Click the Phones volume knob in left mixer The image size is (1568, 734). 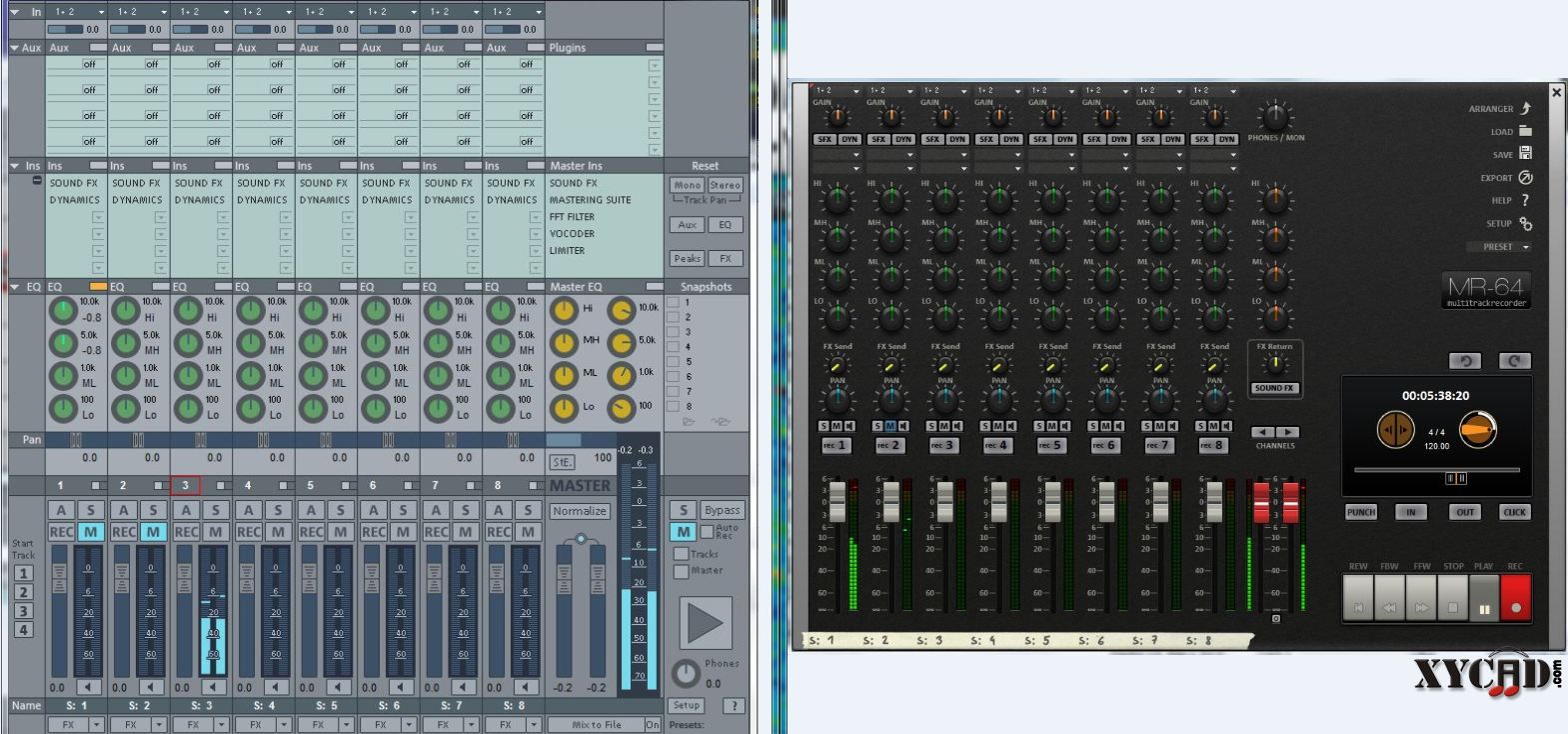pos(686,673)
